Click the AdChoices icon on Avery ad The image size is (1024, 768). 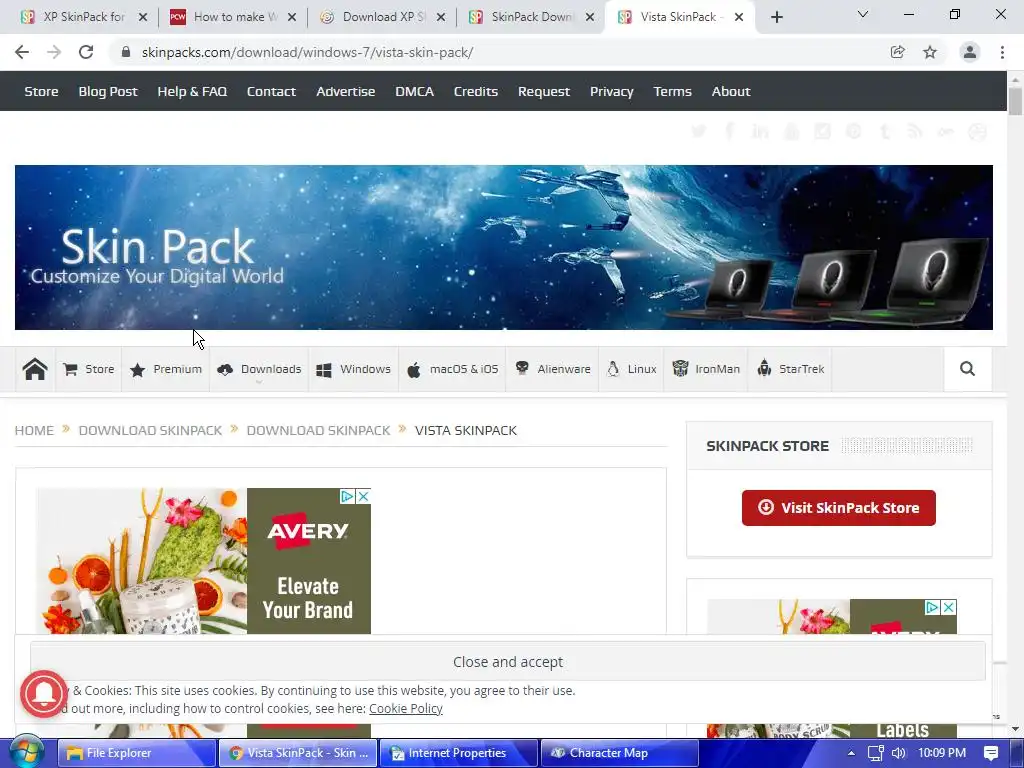pos(347,496)
